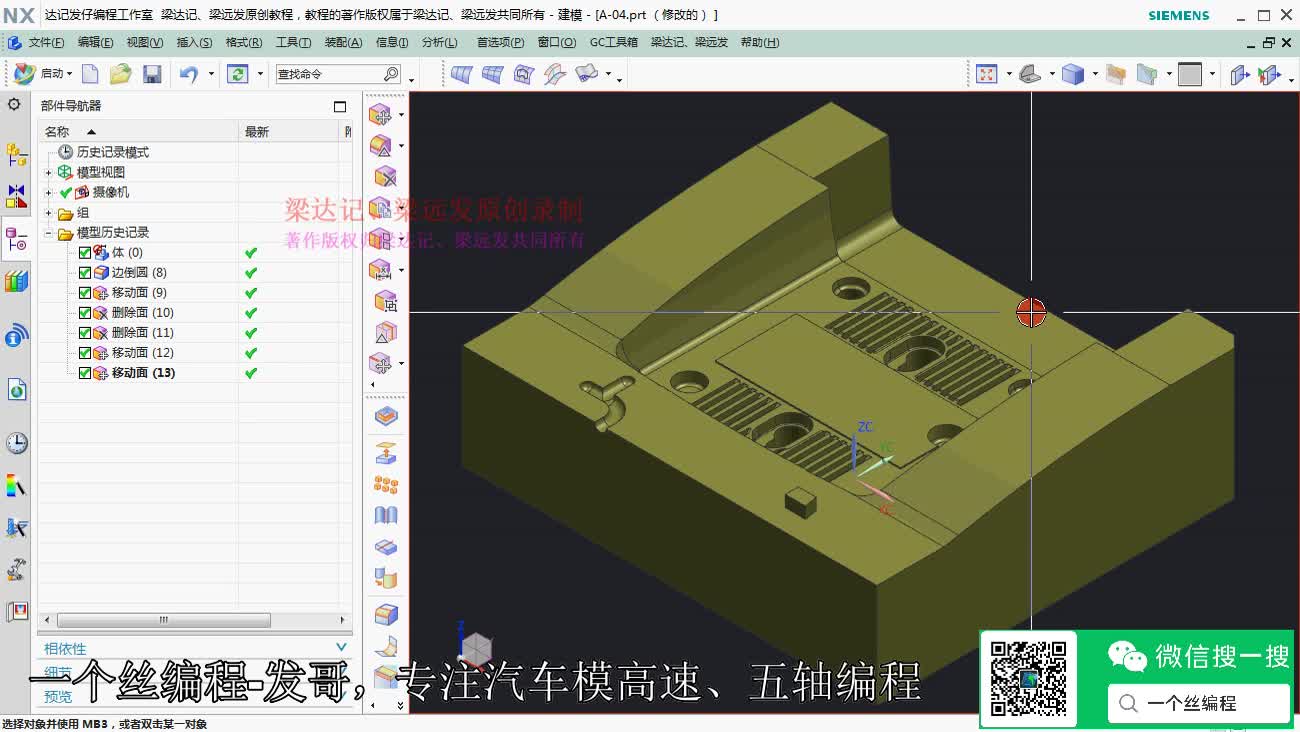Screen dimensions: 1300x732
Task: Open the 启动 start menu icon
Action: pyautogui.click(x=24, y=73)
